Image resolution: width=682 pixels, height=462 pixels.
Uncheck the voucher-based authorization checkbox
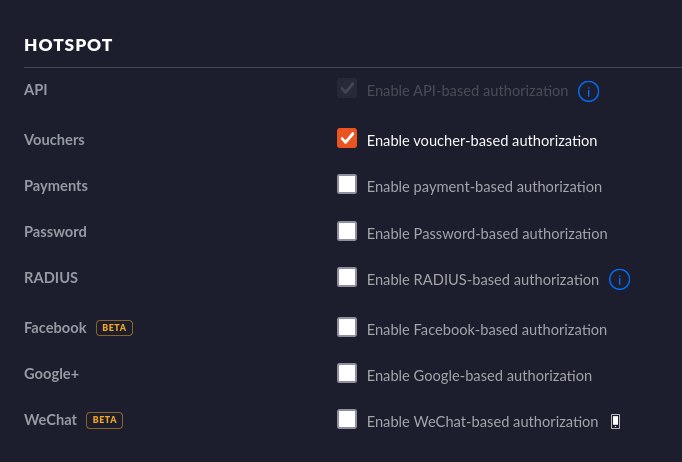347,138
